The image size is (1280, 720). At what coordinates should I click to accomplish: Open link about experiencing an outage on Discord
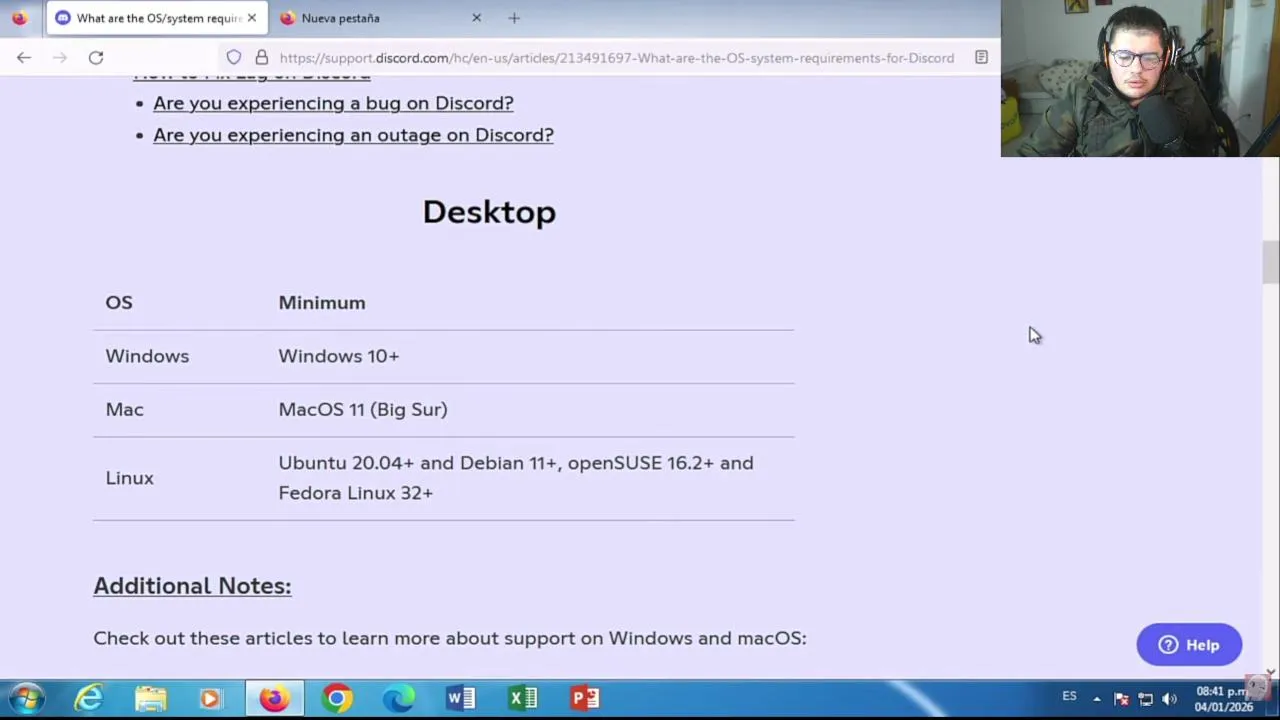(353, 135)
